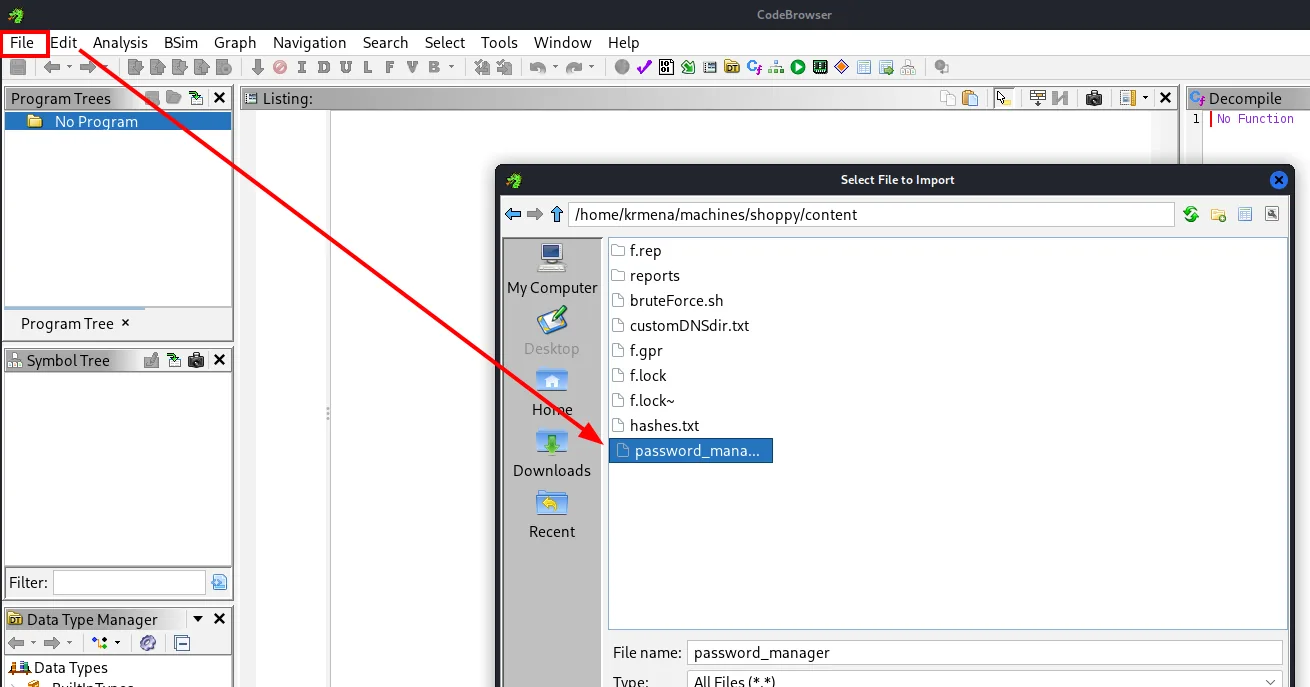Viewport: 1310px width, 687px height.
Task: Select the bruteForce.sh file
Action: point(667,301)
